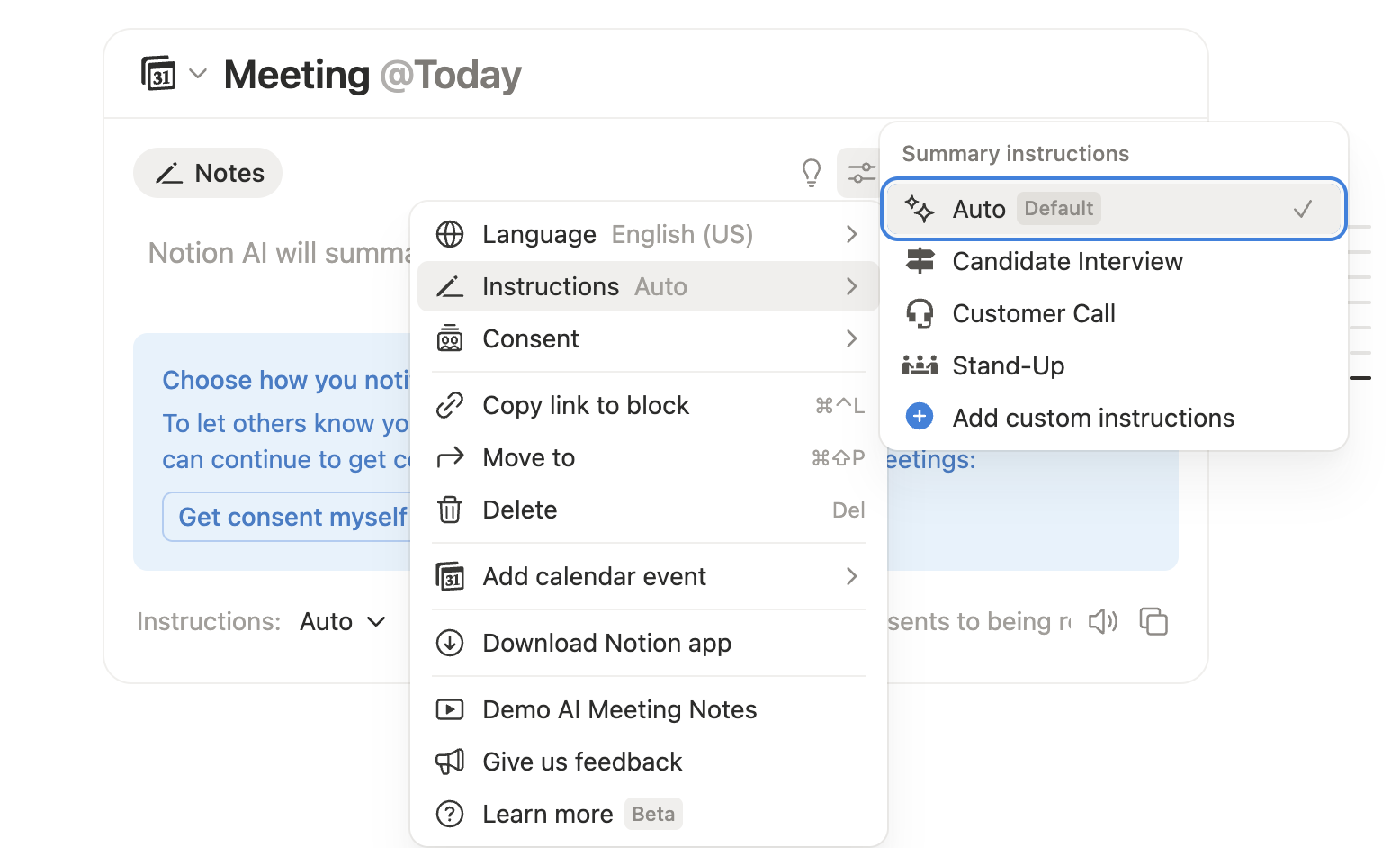Select Candidate Interview summary instruction
This screenshot has height=848, width=1400.
(x=1068, y=261)
